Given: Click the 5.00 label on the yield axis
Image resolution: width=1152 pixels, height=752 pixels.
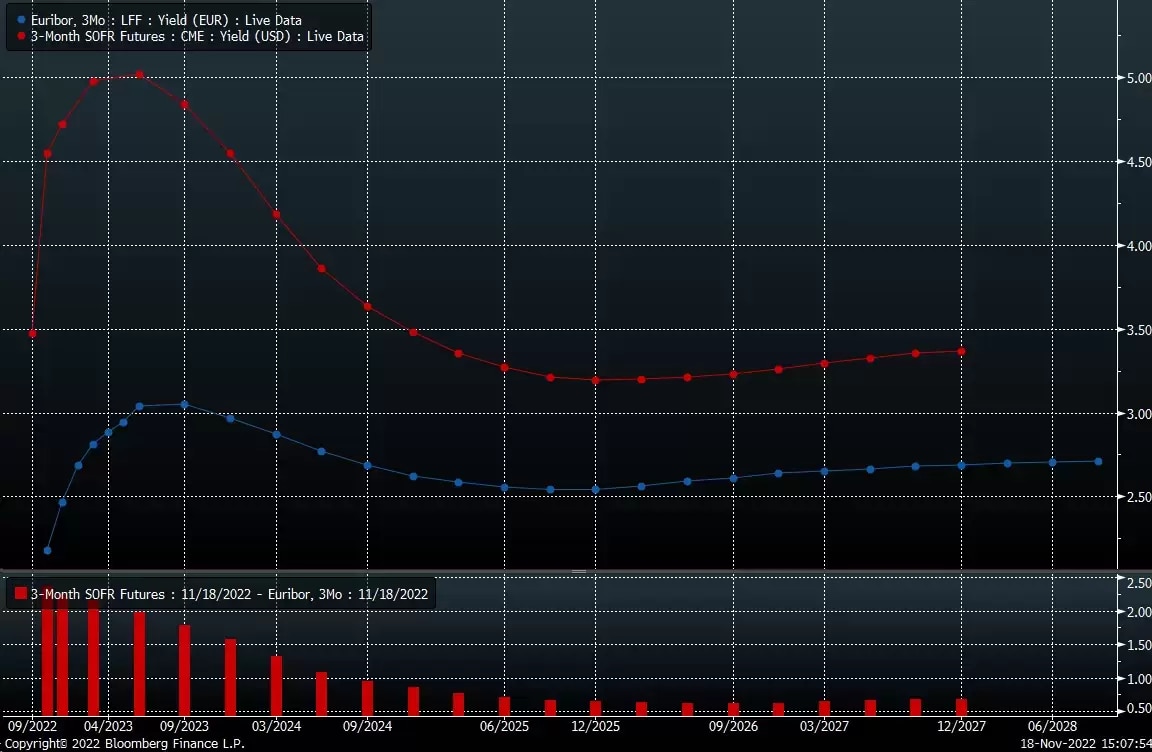Looking at the screenshot, I should (x=1139, y=77).
